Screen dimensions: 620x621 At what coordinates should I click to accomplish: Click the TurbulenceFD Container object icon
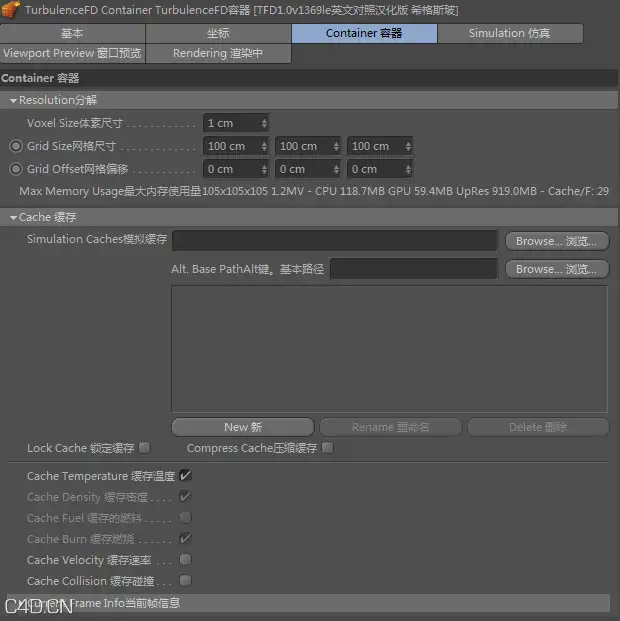coord(10,10)
